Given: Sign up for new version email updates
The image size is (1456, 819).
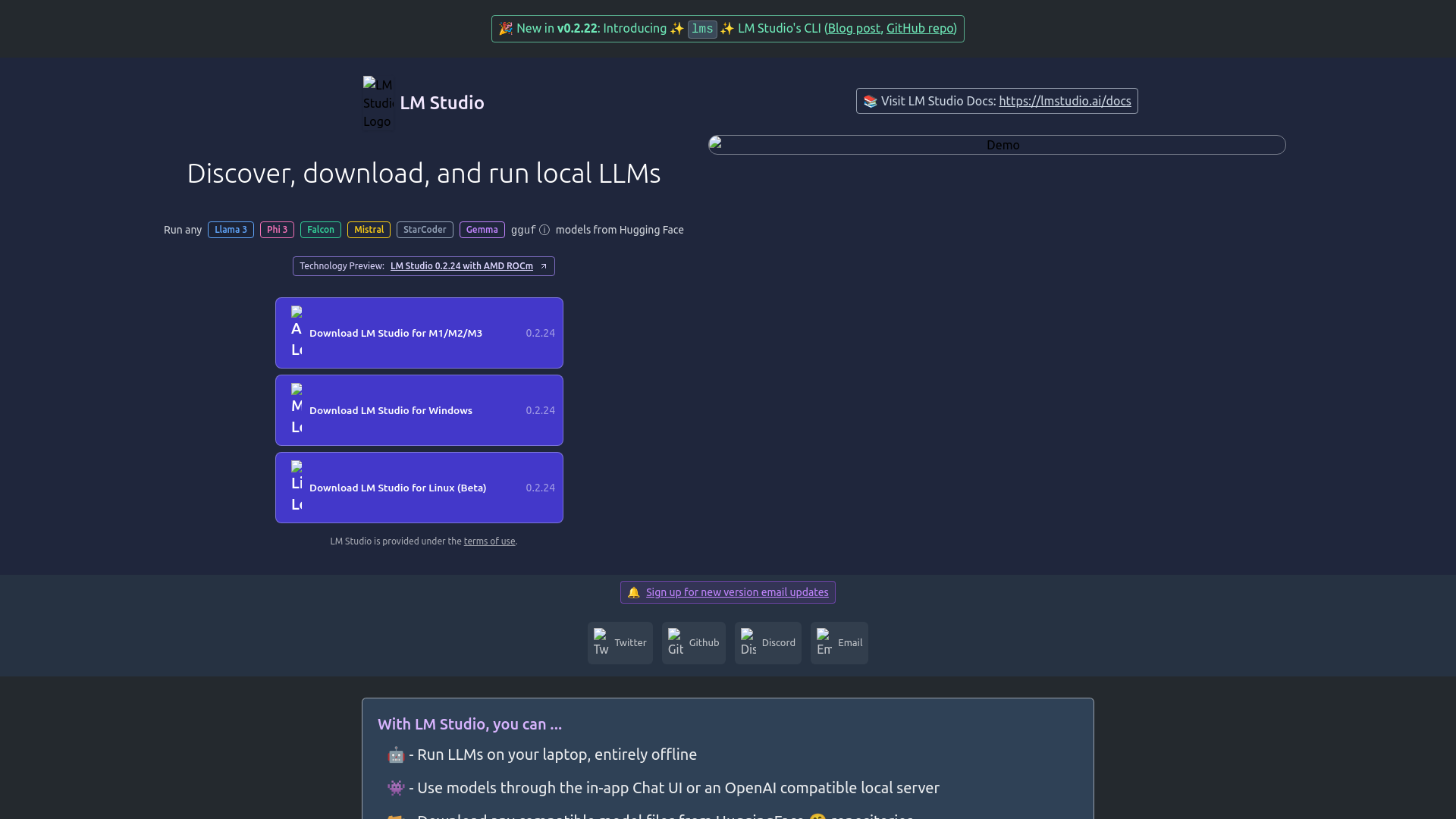Looking at the screenshot, I should click(x=736, y=592).
